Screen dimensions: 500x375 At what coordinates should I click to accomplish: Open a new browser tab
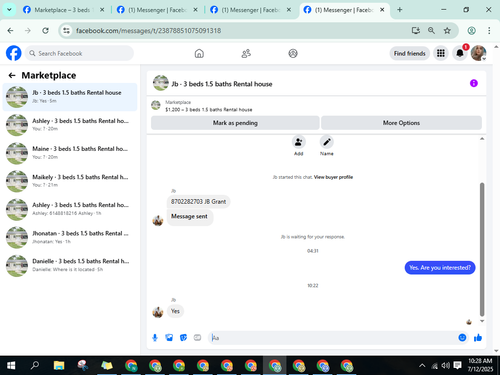click(x=400, y=10)
